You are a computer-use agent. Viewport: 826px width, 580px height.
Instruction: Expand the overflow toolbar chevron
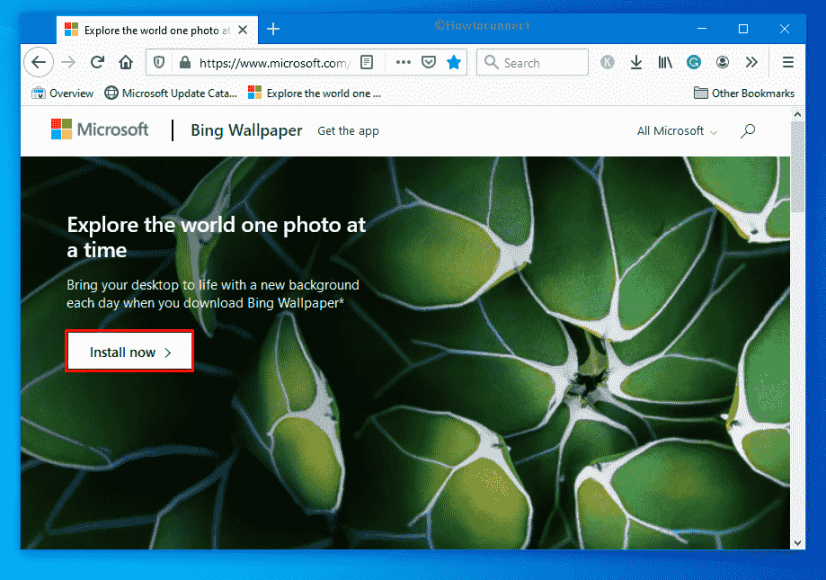pyautogui.click(x=751, y=62)
